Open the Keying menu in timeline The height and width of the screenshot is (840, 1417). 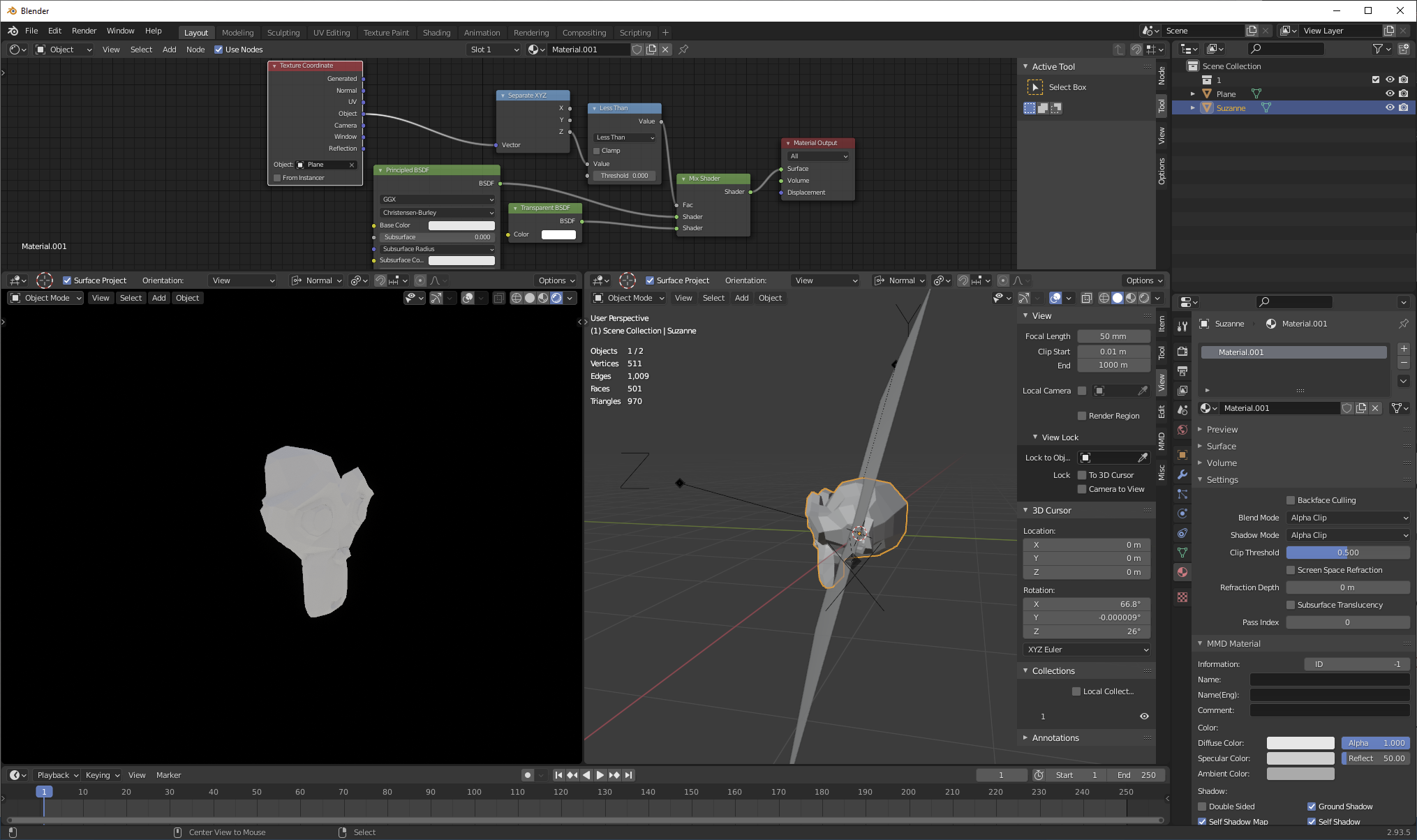click(102, 775)
